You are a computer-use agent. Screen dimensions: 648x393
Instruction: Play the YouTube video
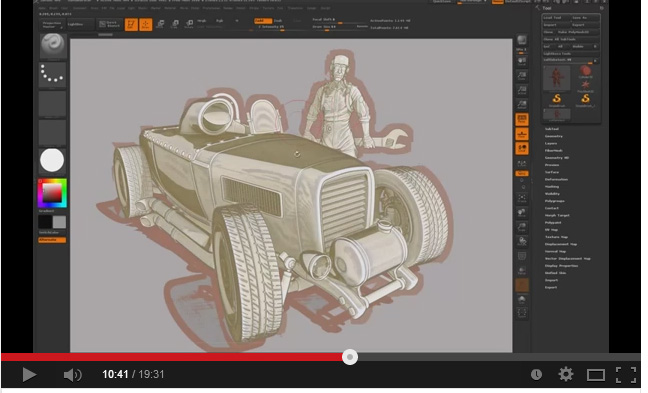29,375
